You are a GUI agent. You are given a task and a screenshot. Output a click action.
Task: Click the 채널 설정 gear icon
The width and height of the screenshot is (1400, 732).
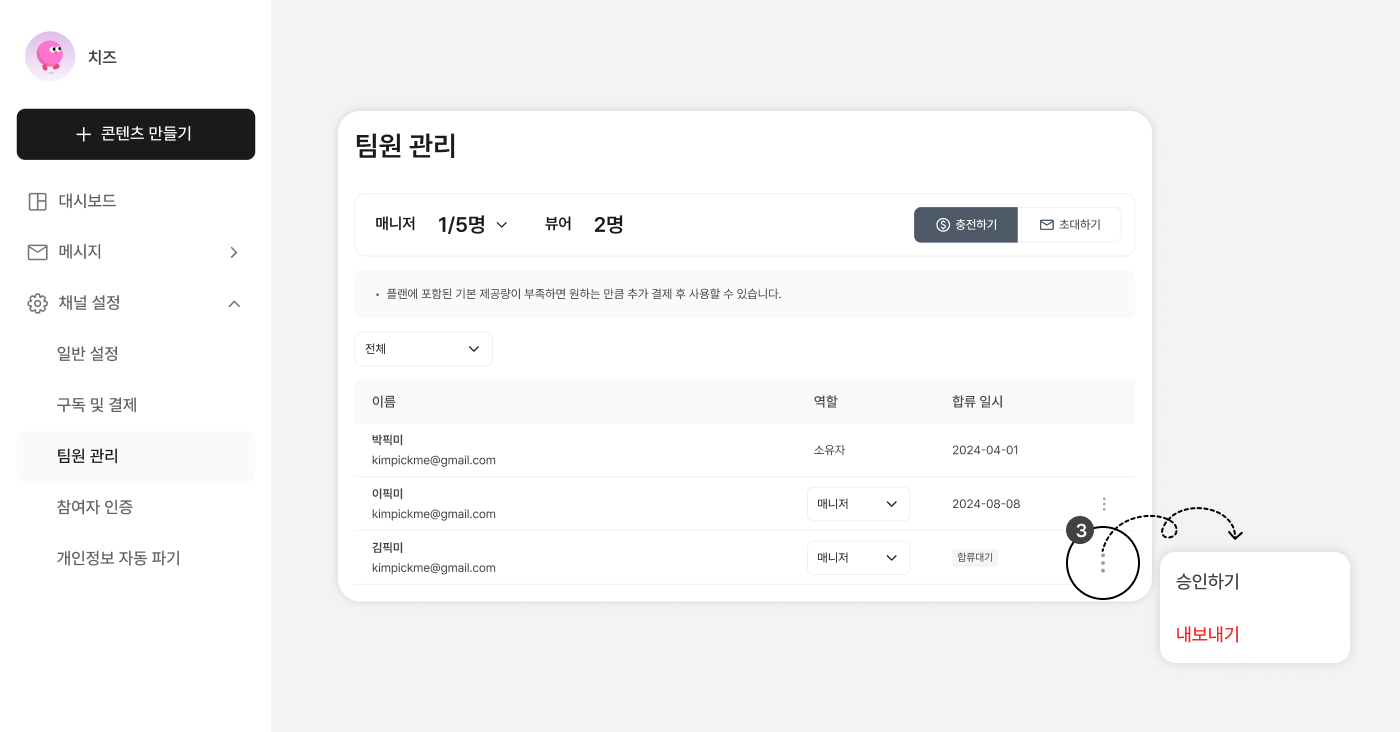pos(37,303)
